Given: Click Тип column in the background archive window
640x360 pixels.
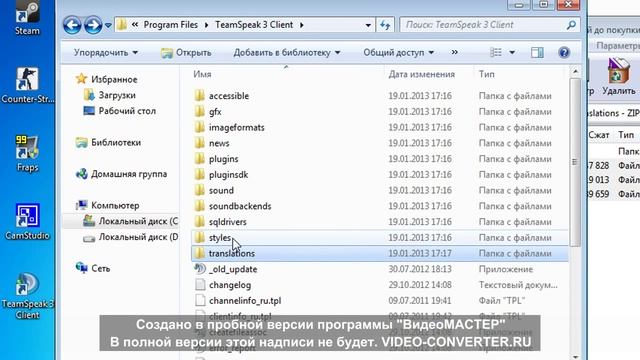Looking at the screenshot, I should [626, 135].
